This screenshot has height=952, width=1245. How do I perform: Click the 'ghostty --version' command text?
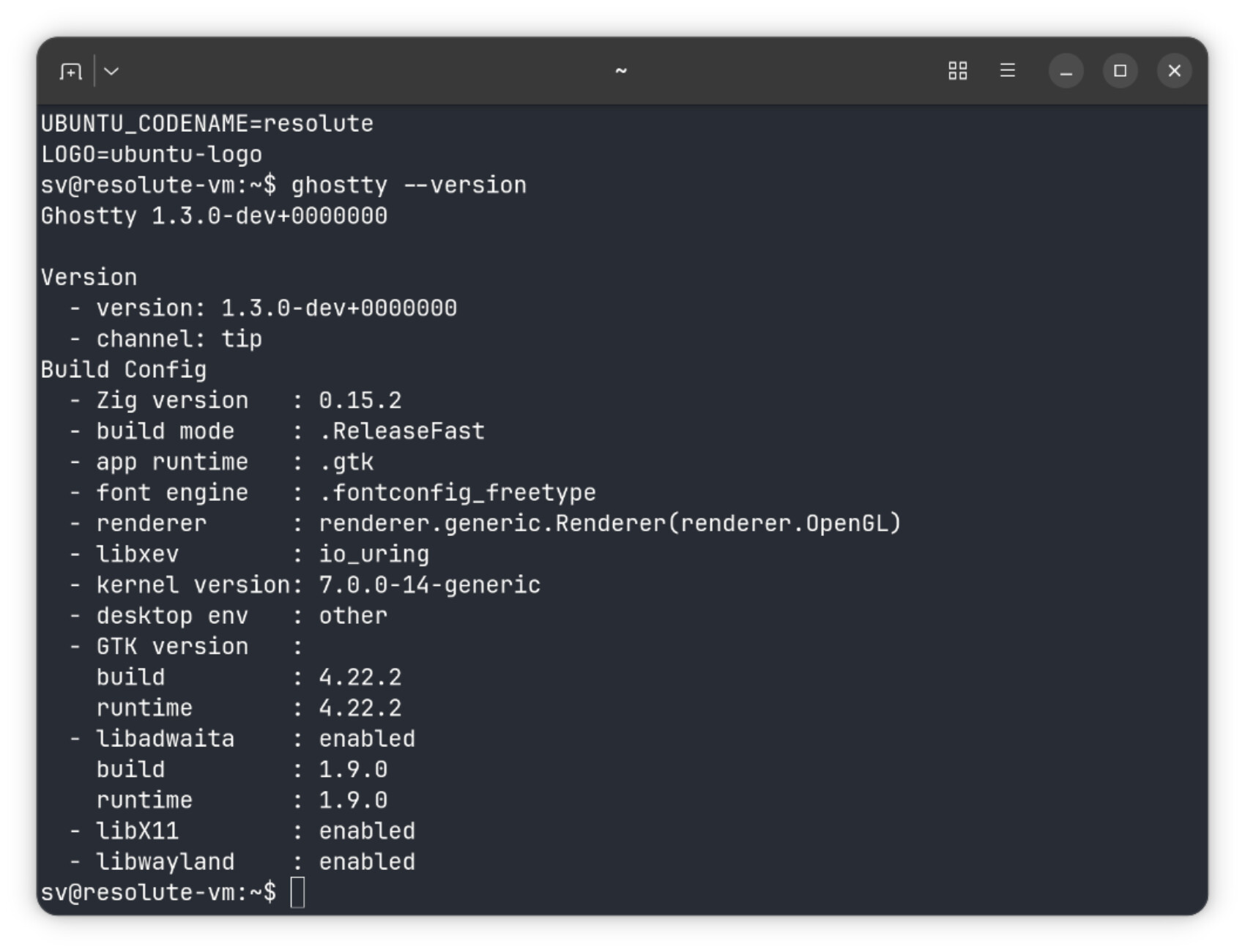coord(409,185)
